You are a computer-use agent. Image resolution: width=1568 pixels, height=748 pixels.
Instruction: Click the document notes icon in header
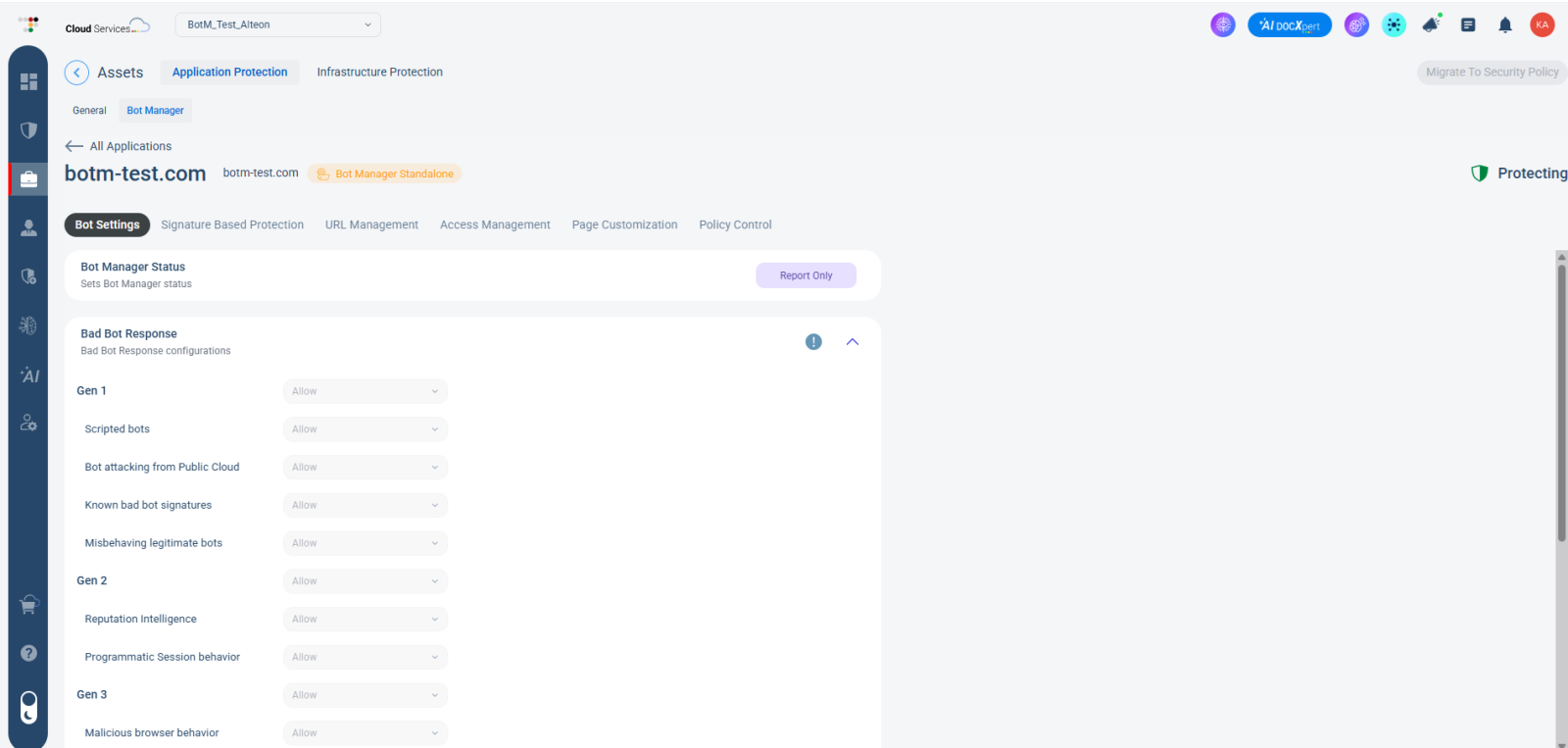tap(1468, 25)
